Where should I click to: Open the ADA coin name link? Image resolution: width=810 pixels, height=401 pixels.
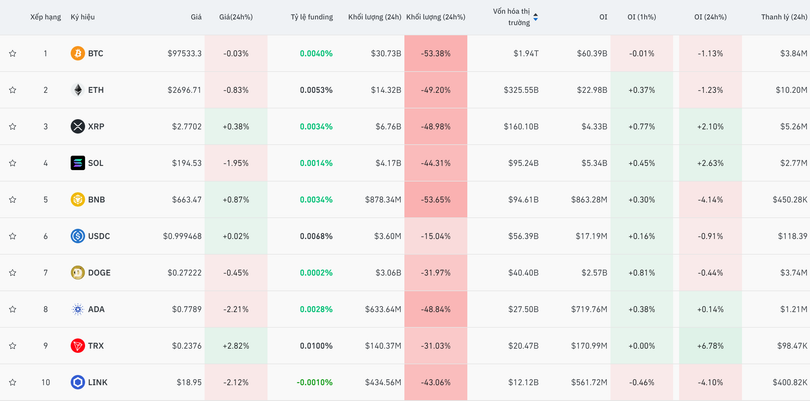coord(96,309)
